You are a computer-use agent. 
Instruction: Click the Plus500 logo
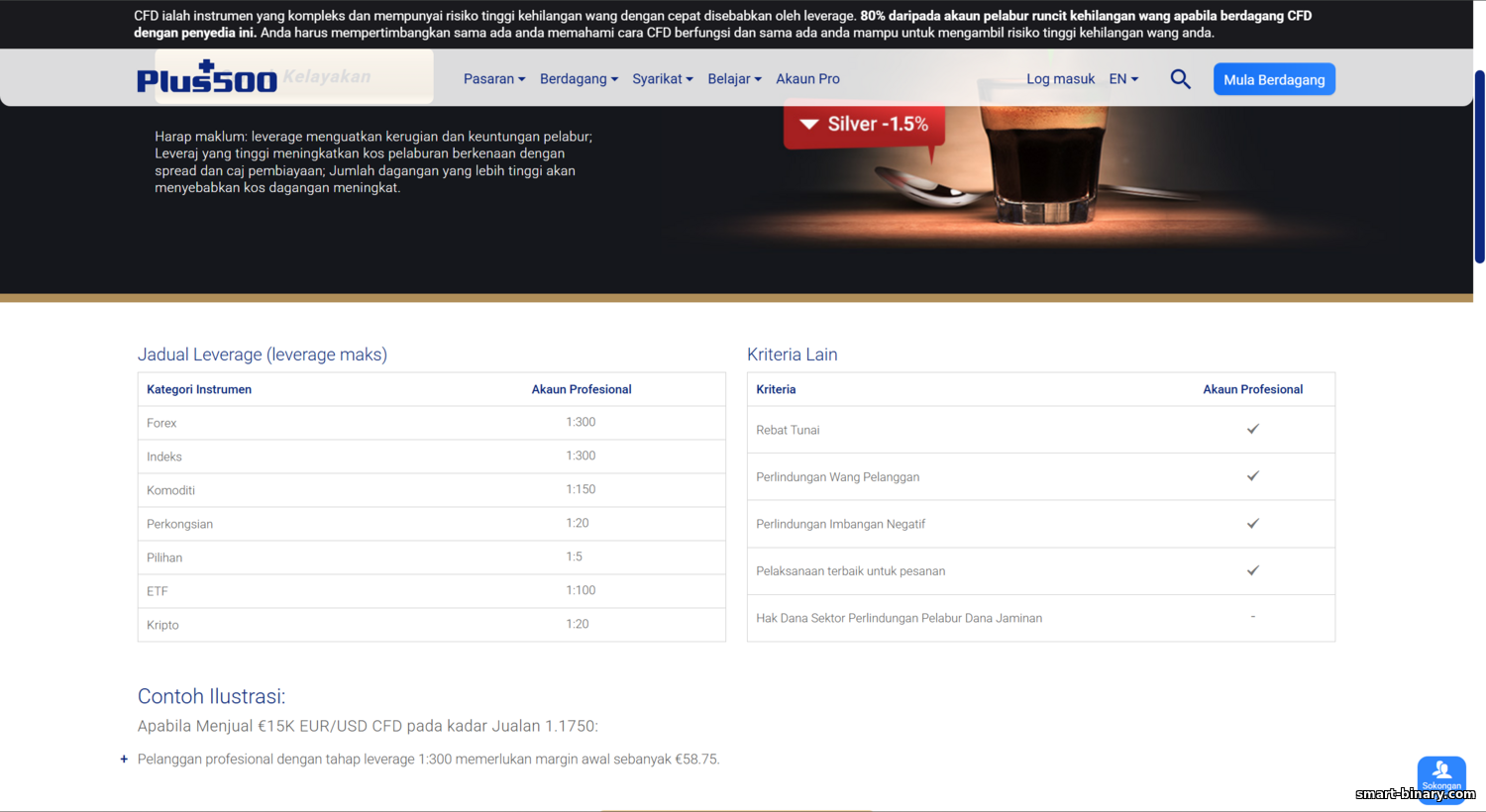click(207, 78)
